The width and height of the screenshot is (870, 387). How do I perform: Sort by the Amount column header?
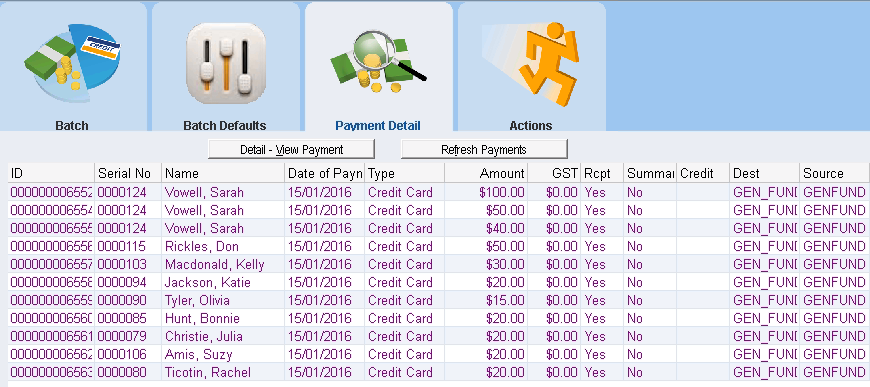[x=486, y=173]
